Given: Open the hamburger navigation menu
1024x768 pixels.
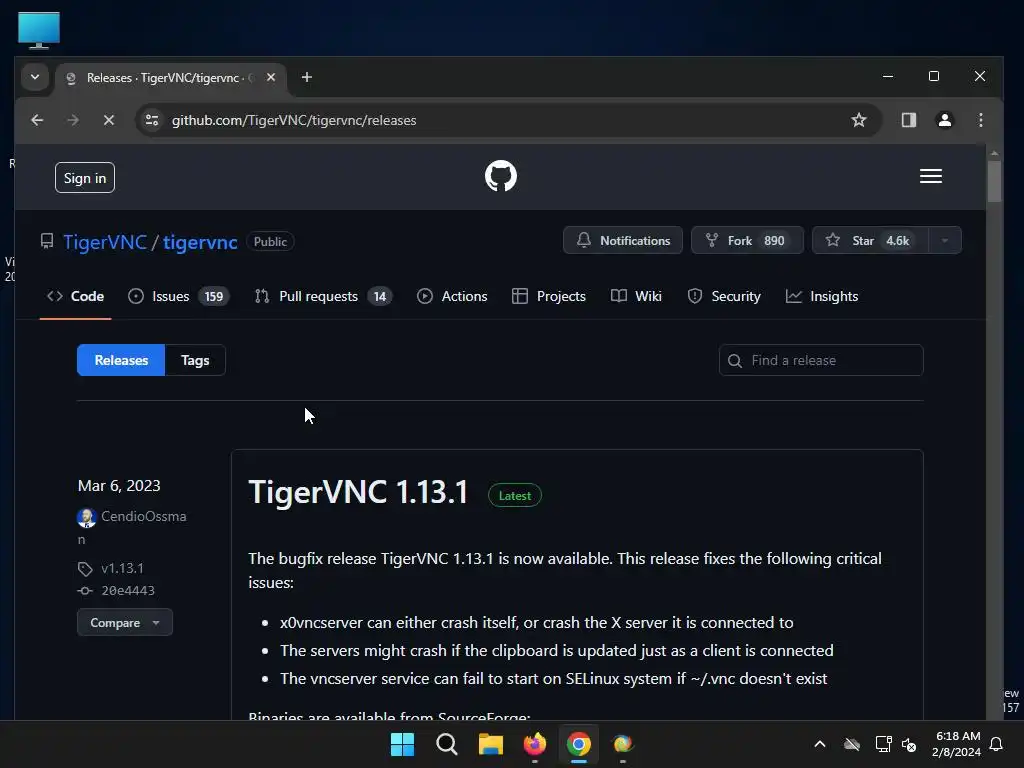Looking at the screenshot, I should point(931,176).
